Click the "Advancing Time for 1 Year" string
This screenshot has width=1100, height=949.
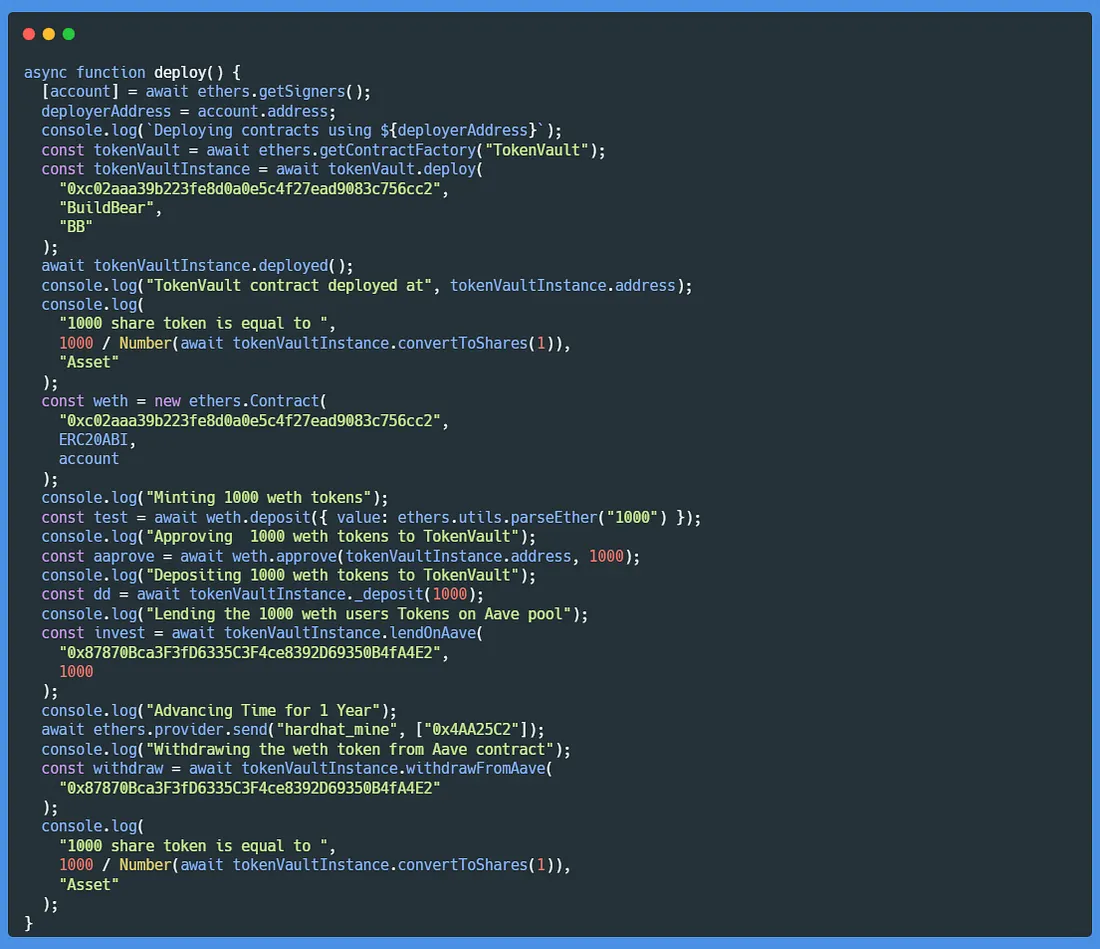266,711
